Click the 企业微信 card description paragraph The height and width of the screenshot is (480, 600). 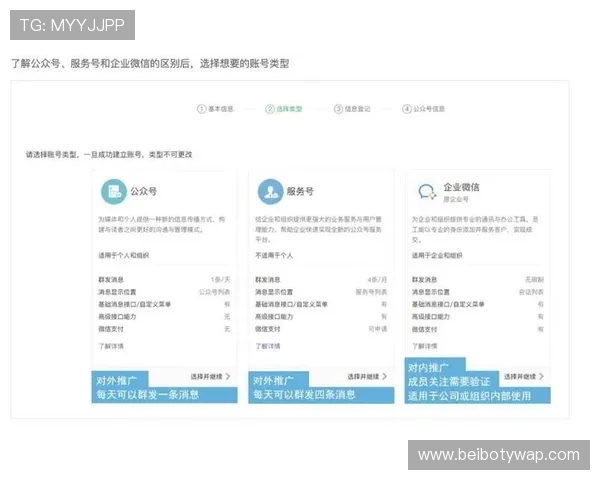(x=475, y=229)
